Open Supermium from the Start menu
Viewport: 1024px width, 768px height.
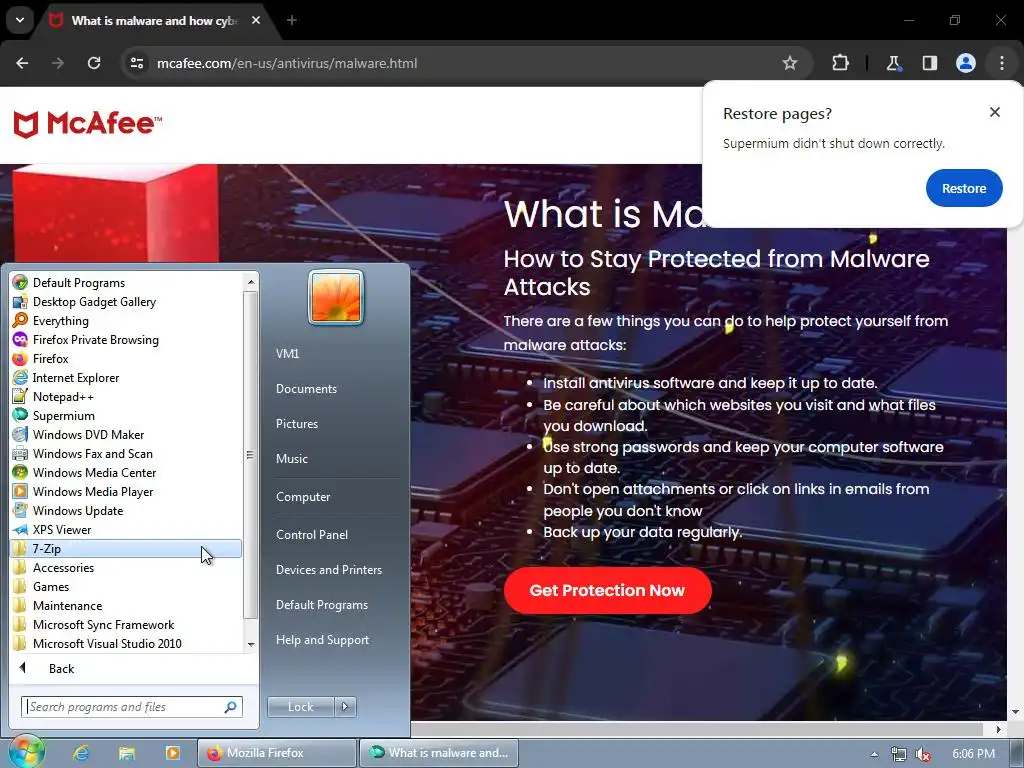126,415
